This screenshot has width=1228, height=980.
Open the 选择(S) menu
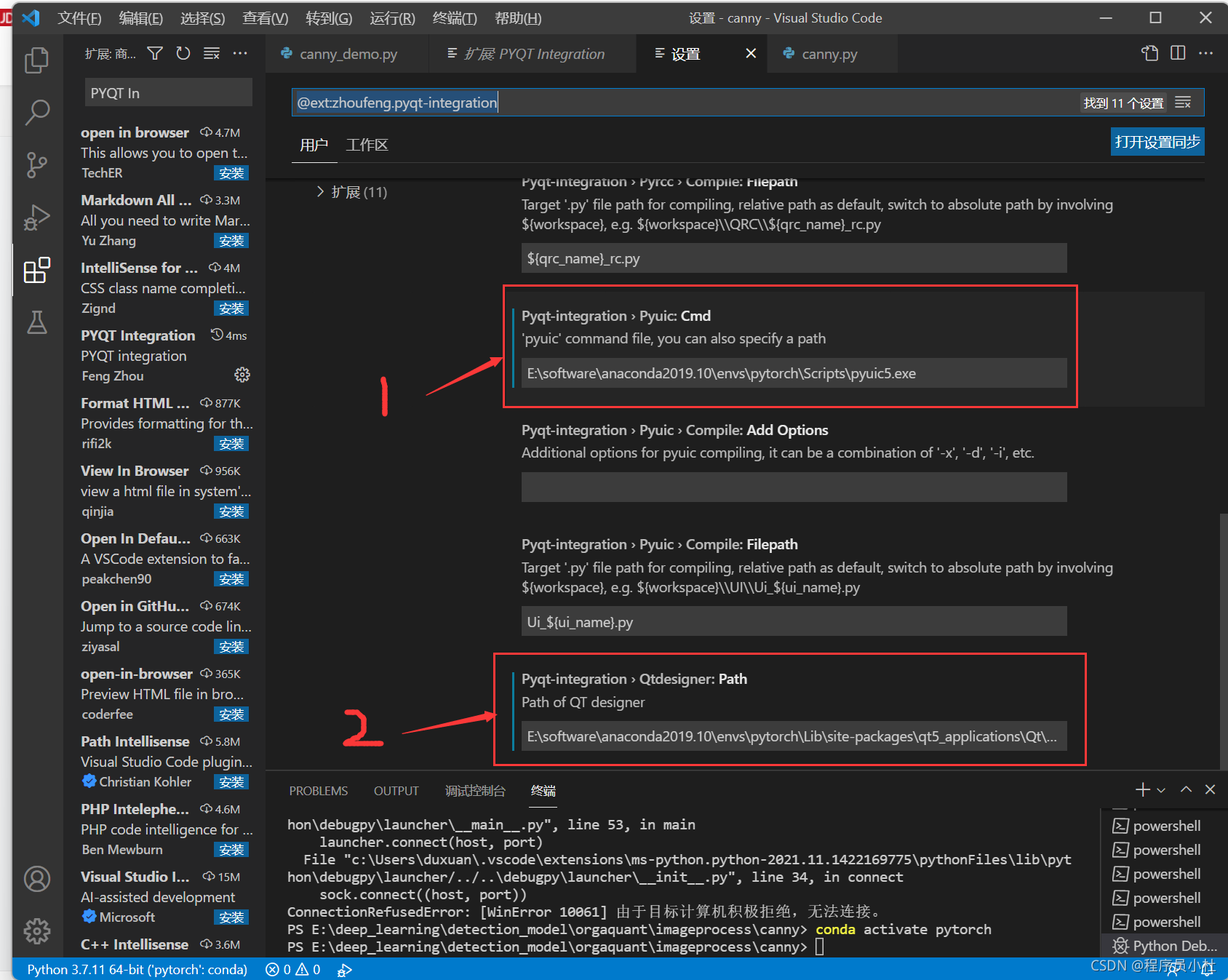tap(202, 18)
